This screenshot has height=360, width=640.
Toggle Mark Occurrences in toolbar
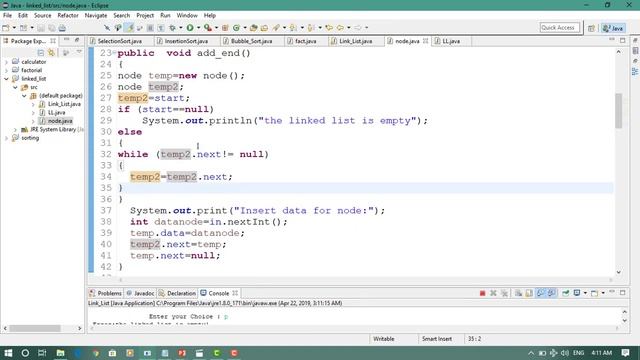[x=130, y=28]
